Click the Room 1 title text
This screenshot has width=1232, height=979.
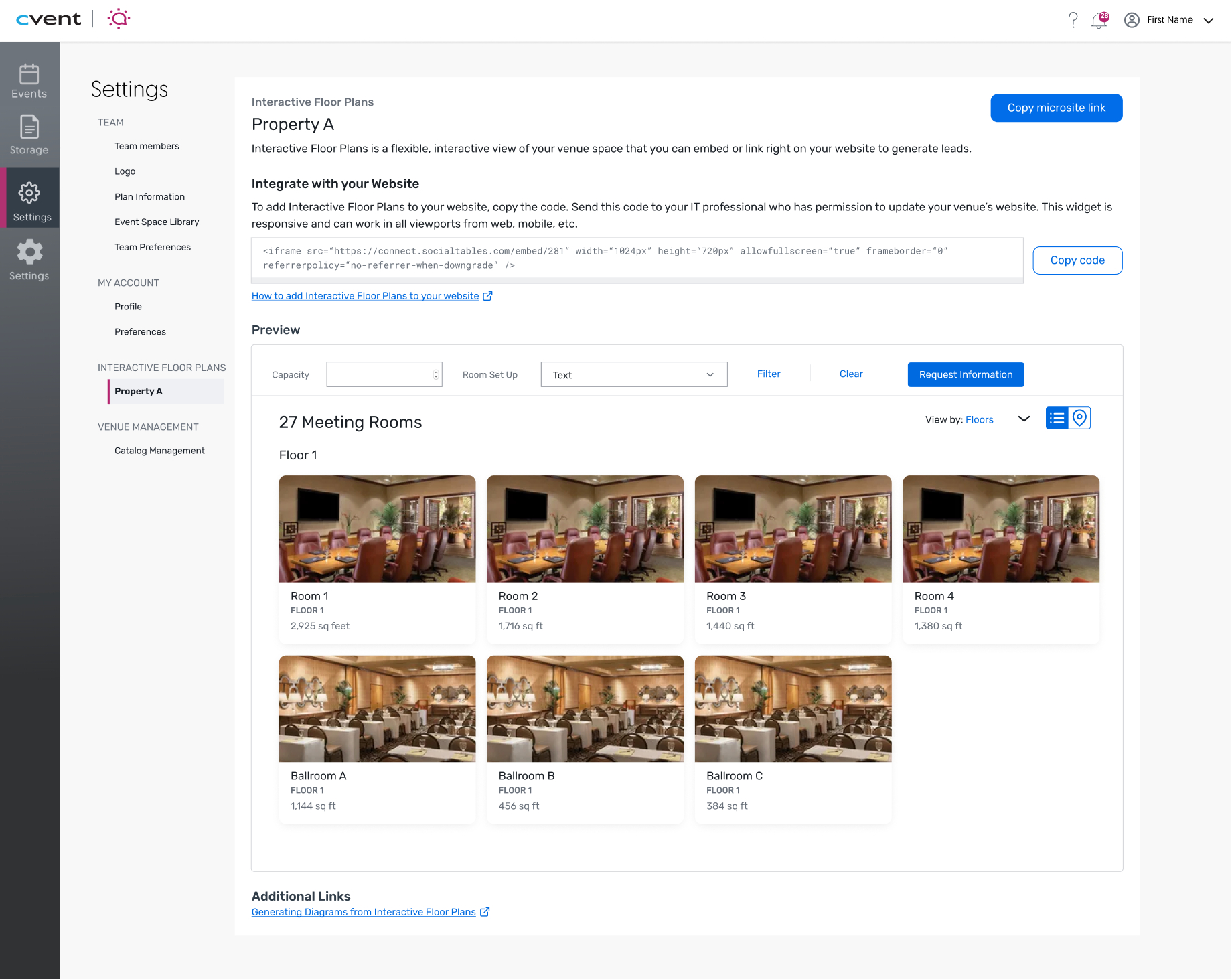coord(309,596)
